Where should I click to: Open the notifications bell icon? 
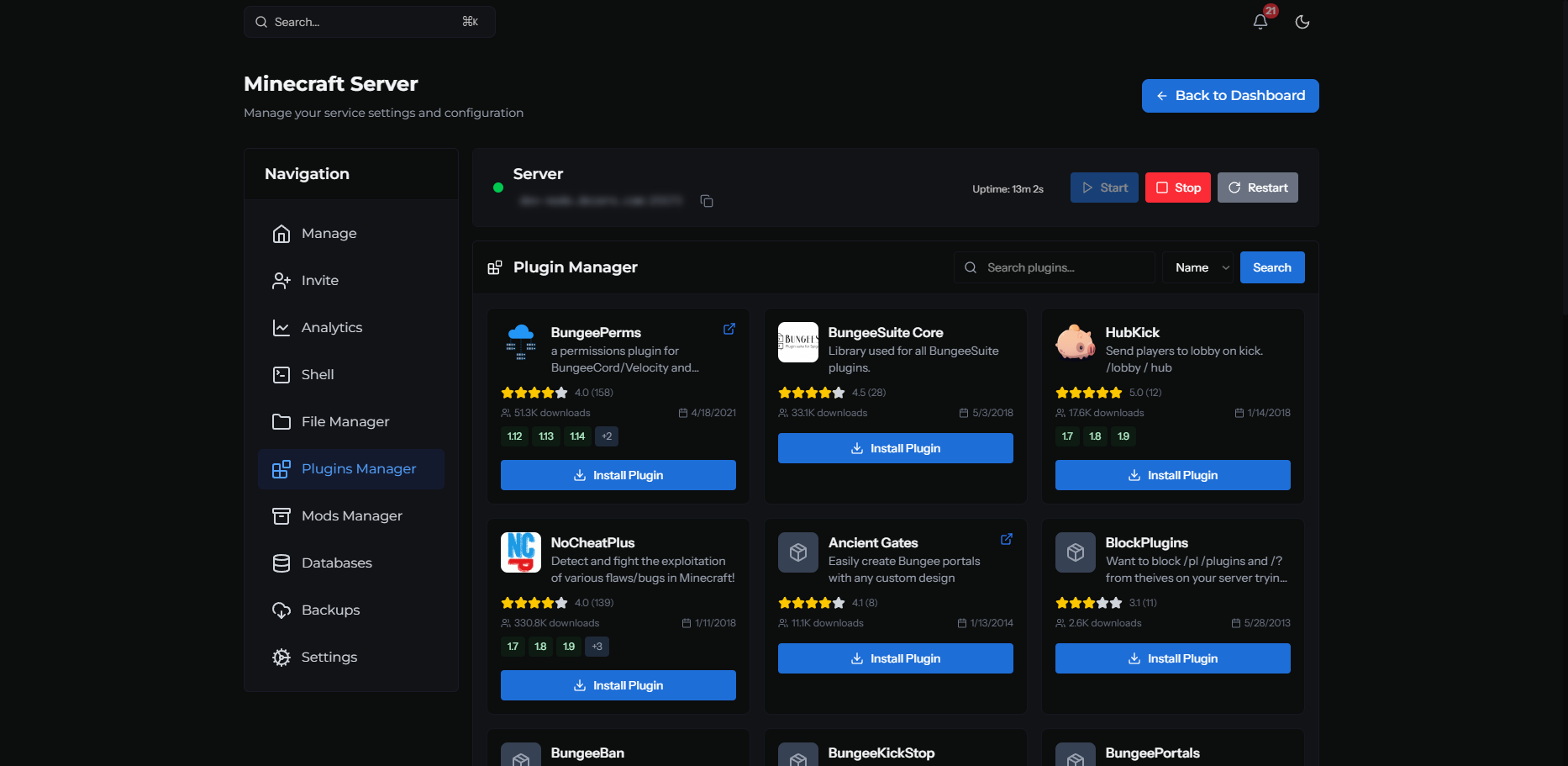(x=1260, y=22)
